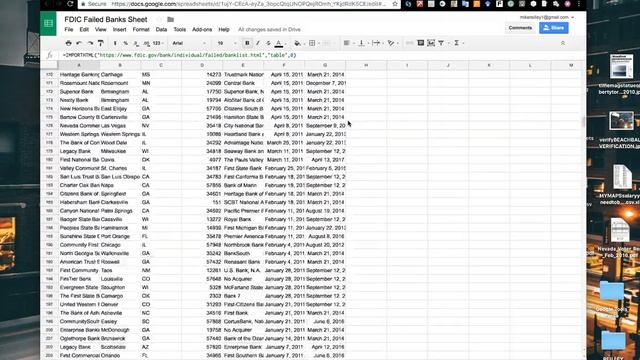640x360 pixels.
Task: Toggle italic formatting
Action: click(258, 43)
